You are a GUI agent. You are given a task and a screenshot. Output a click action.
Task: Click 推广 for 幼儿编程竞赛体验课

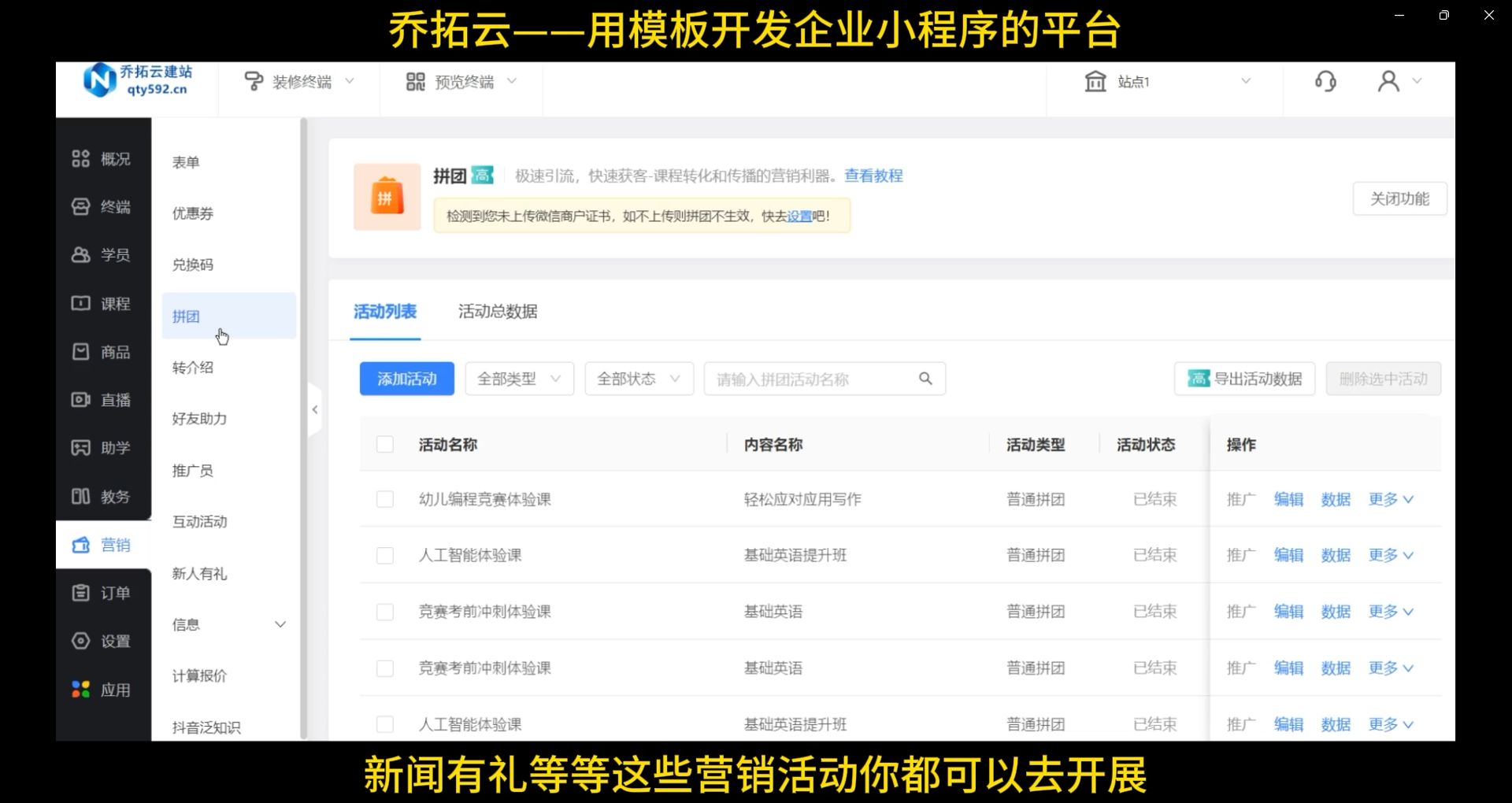(1241, 499)
